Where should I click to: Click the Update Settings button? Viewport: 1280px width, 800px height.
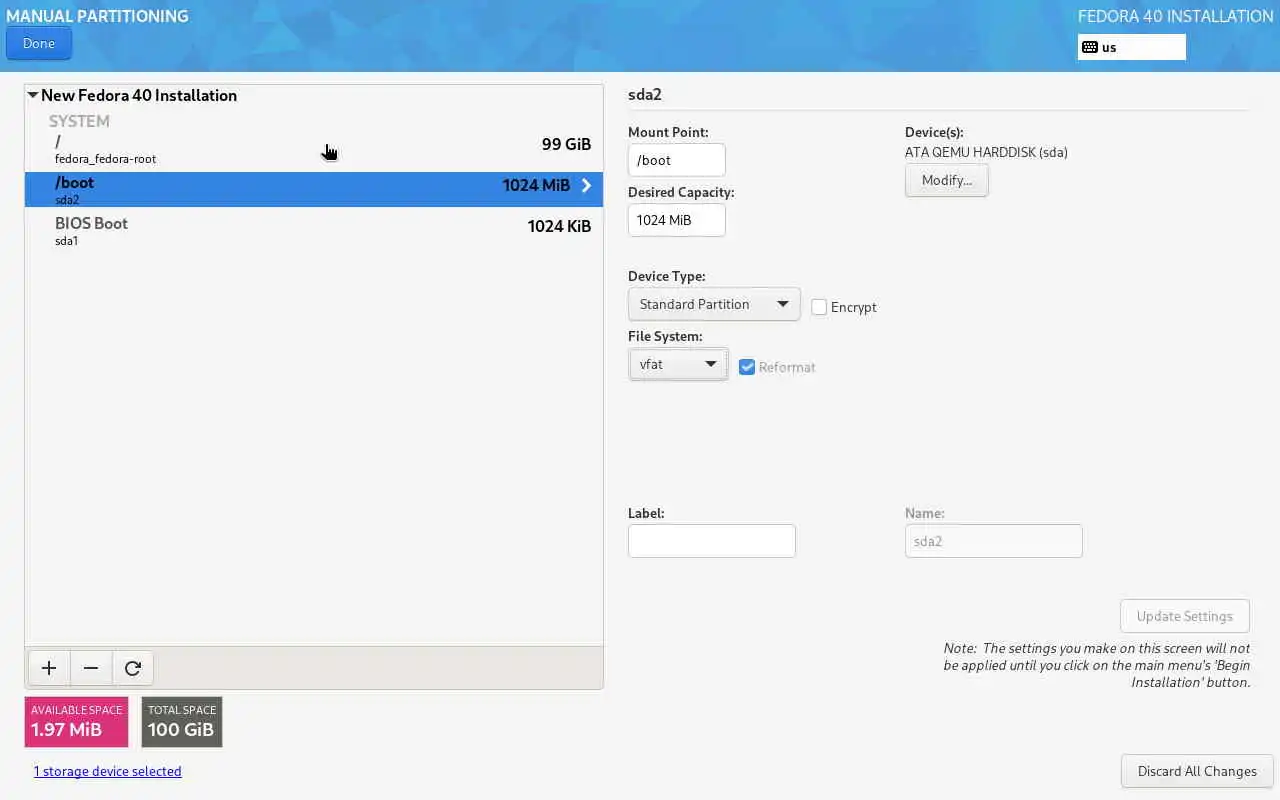[1185, 616]
